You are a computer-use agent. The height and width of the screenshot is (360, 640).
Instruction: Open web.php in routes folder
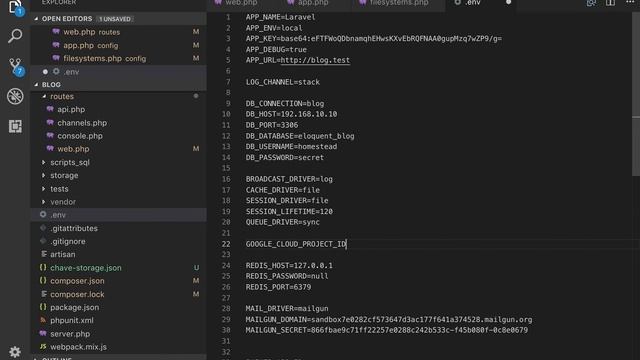pyautogui.click(x=118, y=149)
